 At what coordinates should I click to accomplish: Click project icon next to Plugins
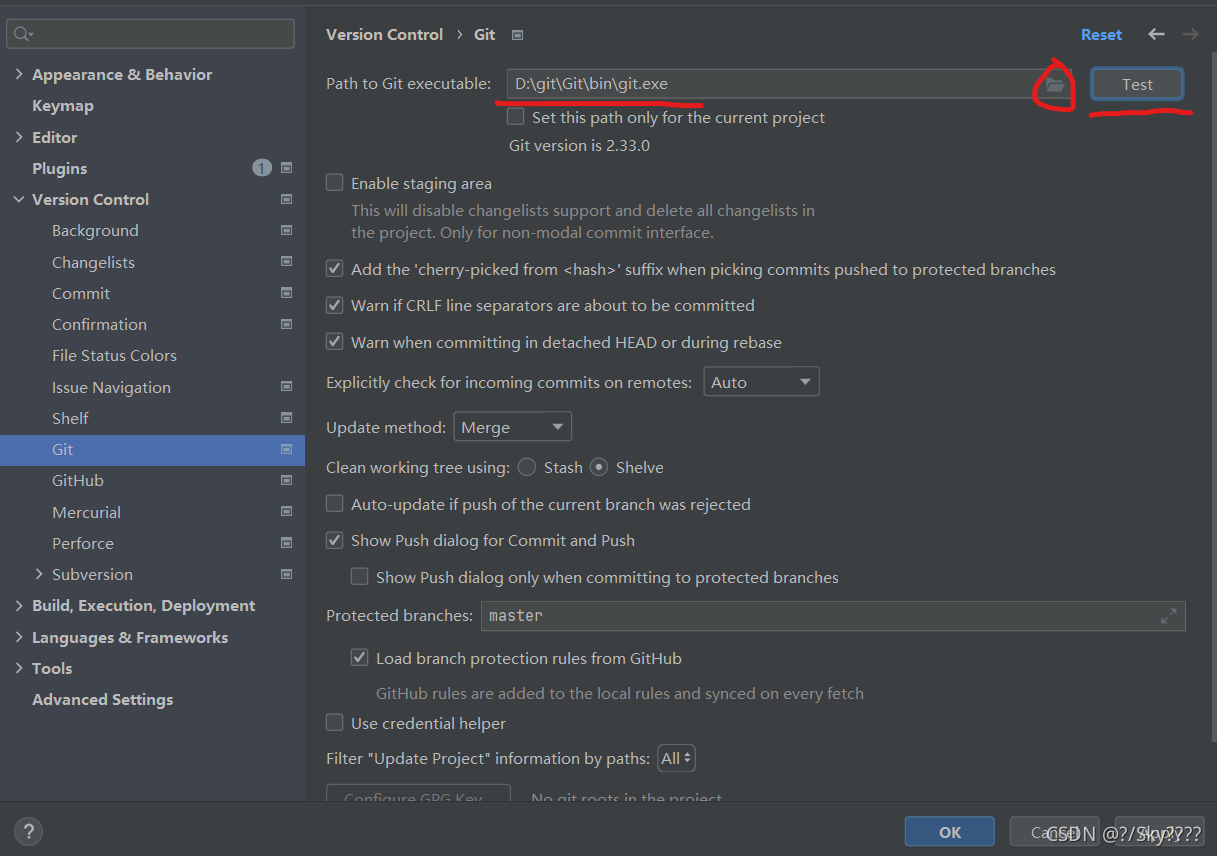coord(287,168)
